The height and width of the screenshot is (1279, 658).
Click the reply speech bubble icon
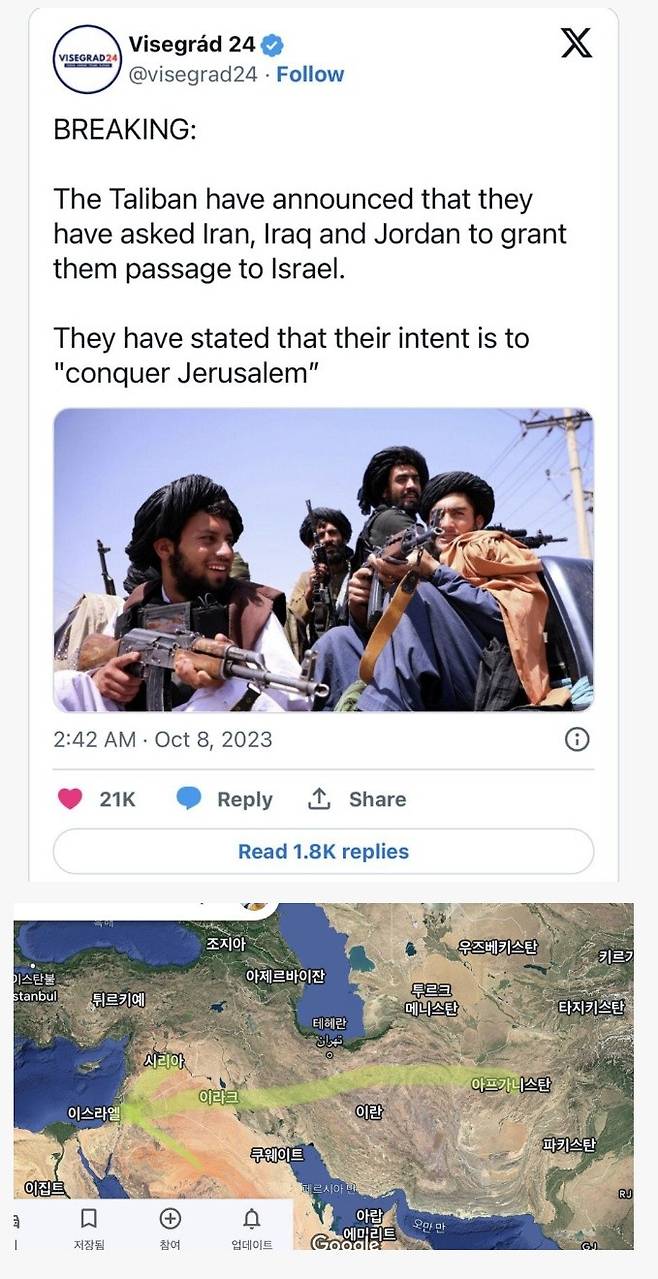[189, 799]
